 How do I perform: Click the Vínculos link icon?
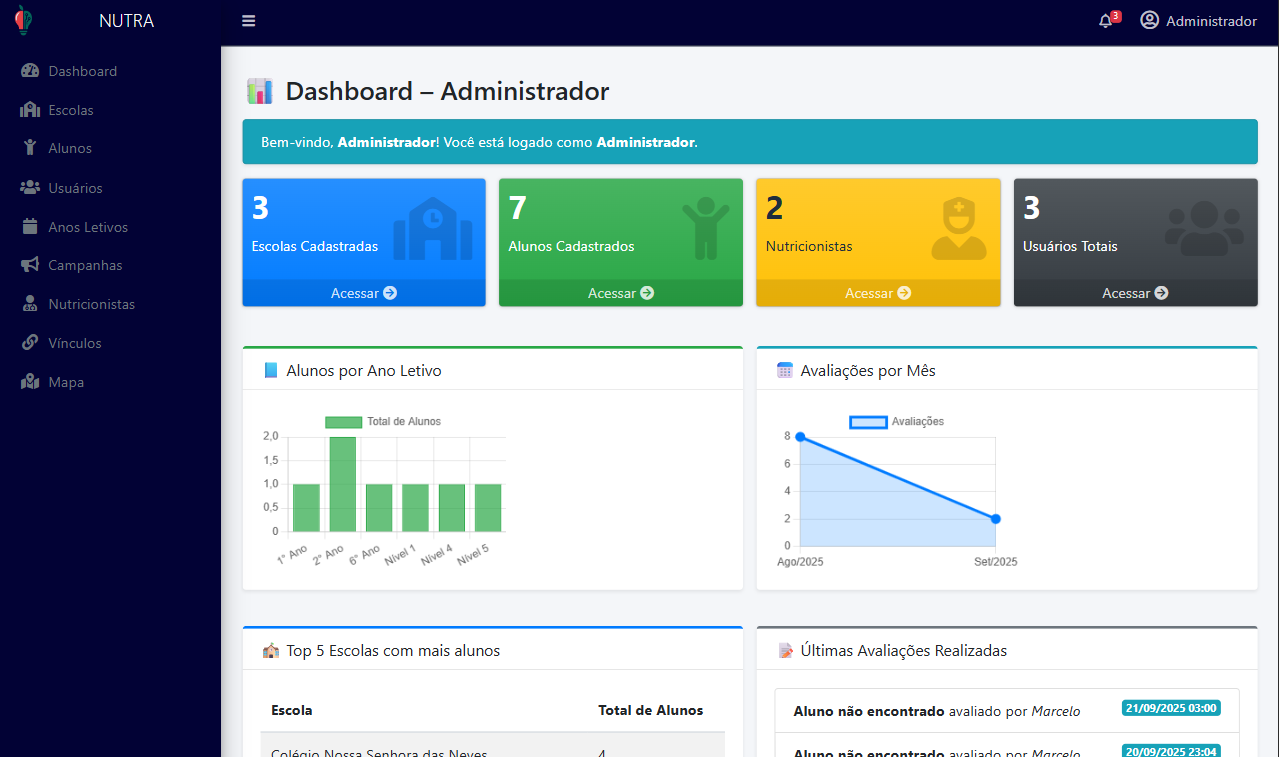coord(30,343)
